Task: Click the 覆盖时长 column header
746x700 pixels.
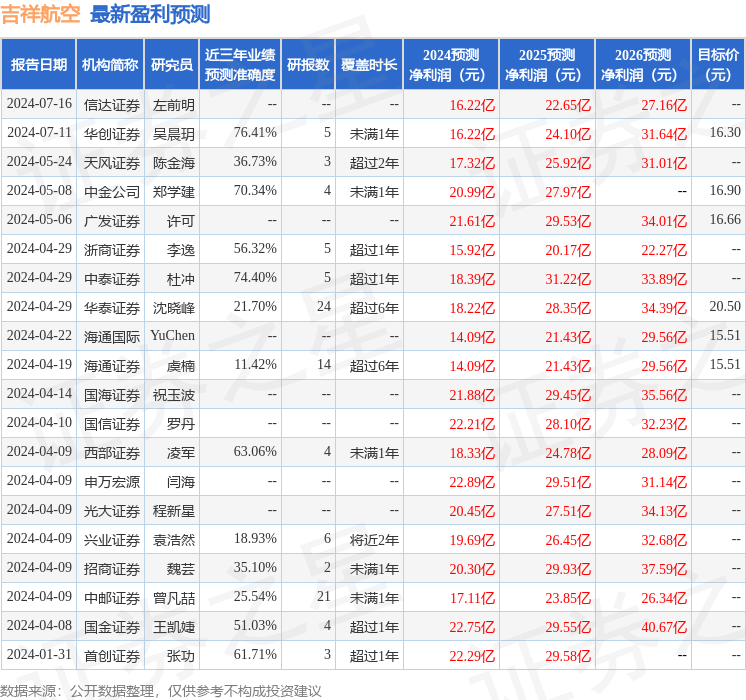Action: 369,64
